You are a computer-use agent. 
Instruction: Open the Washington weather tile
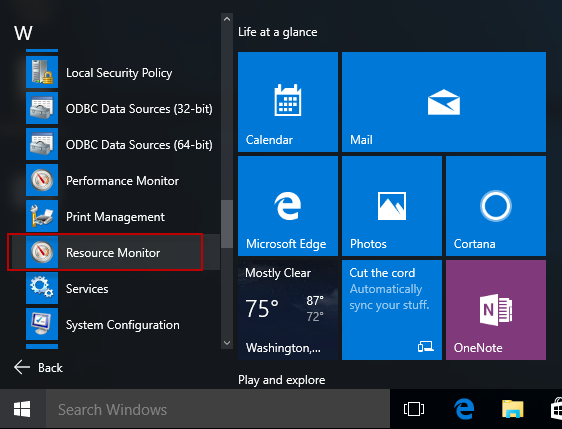pos(288,310)
